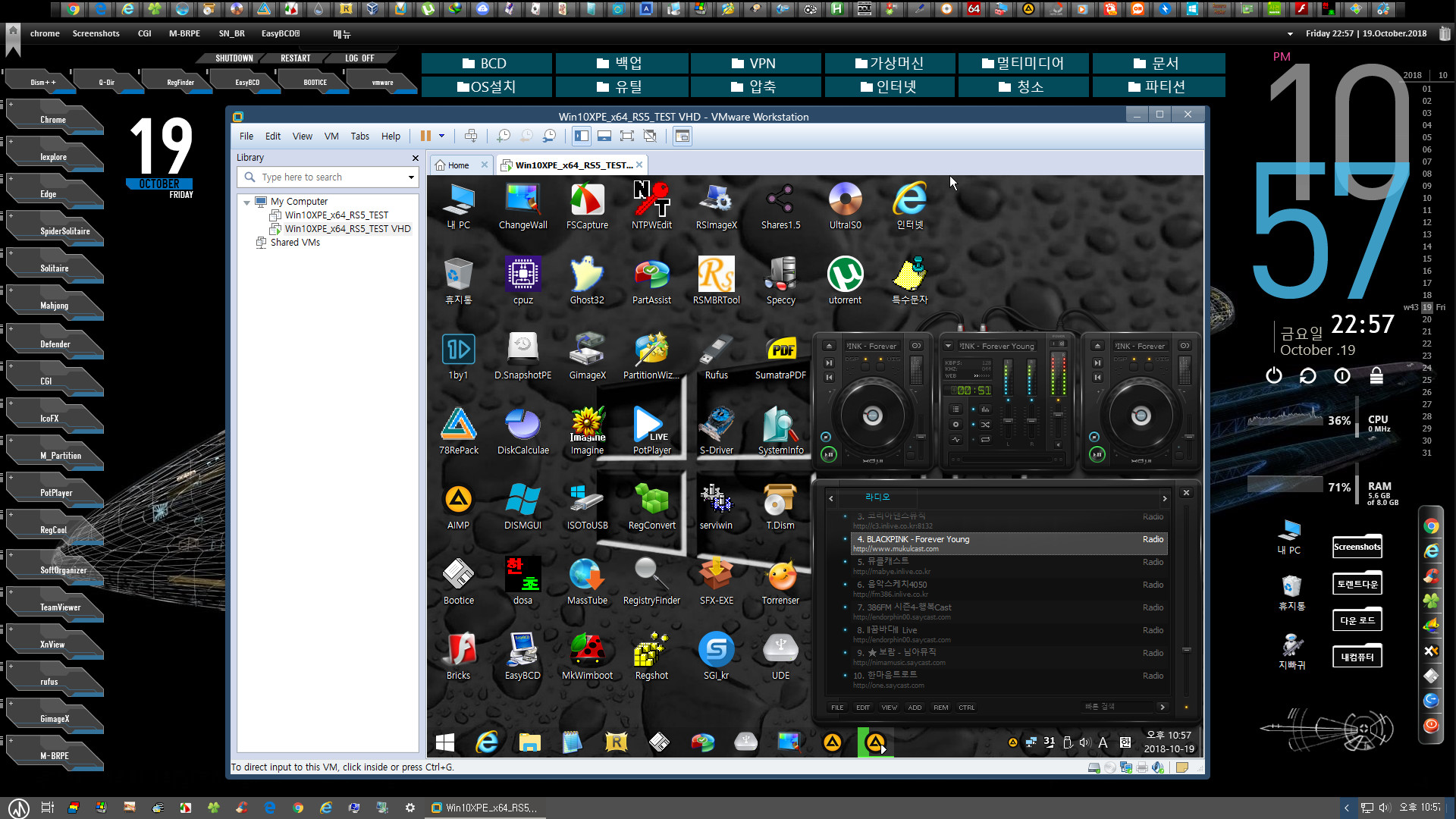
Task: Click the playlist REM button
Action: coord(940,708)
